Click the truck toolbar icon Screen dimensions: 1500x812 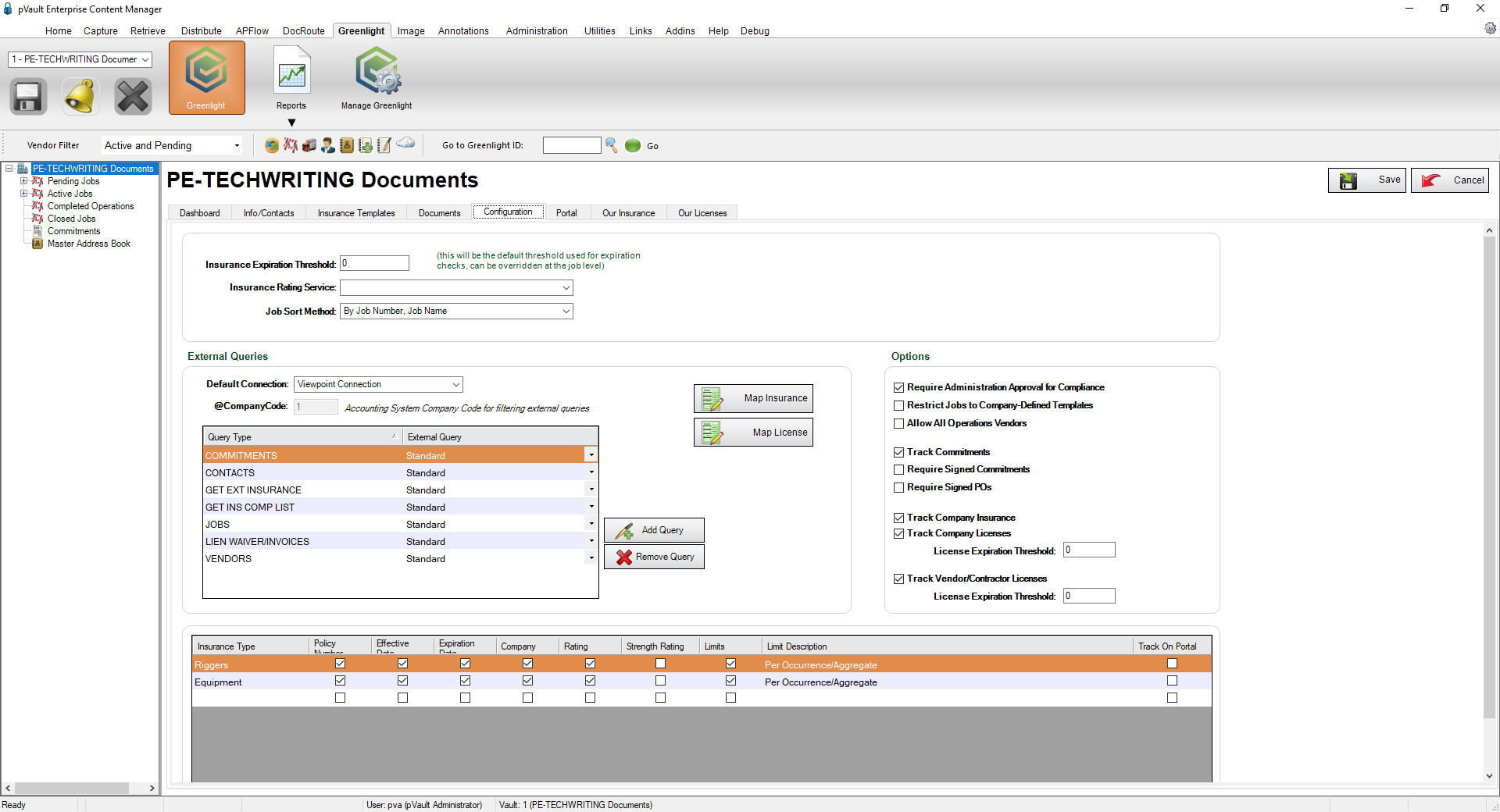pos(309,145)
